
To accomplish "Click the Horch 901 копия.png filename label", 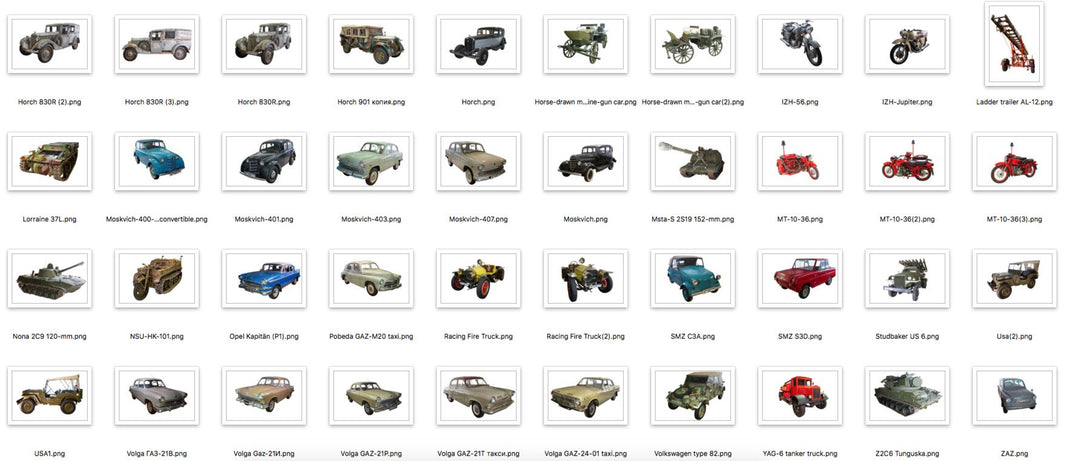I will [371, 102].
